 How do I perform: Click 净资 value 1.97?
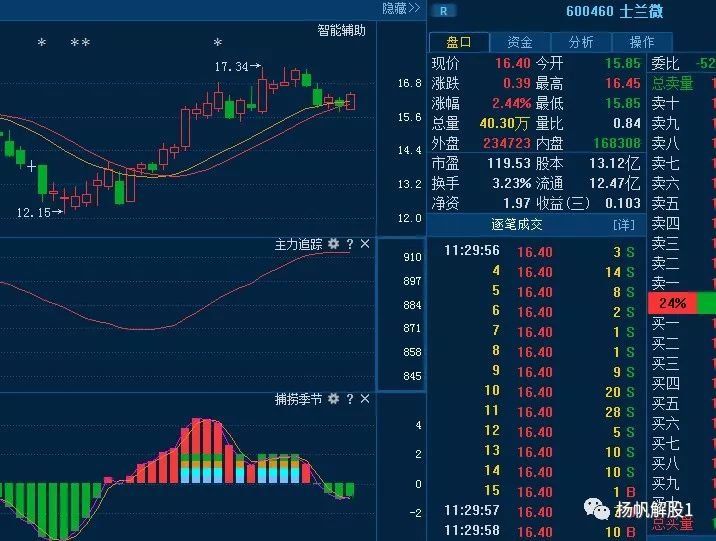516,203
